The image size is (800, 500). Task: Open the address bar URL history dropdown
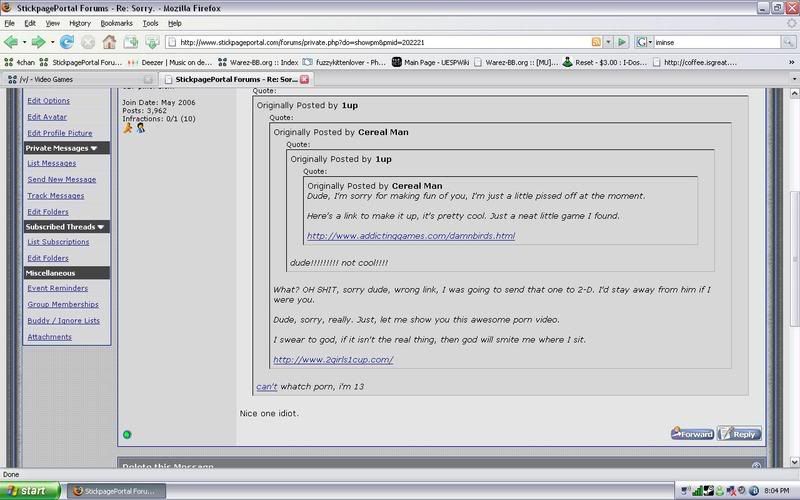[x=608, y=42]
